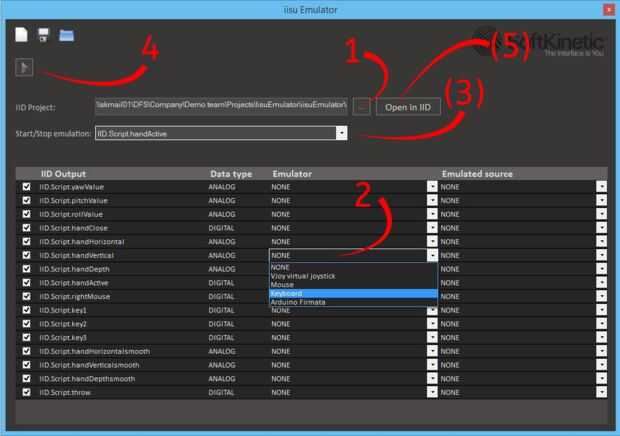The width and height of the screenshot is (620, 436).
Task: Start emulation with the play button
Action: [x=24, y=68]
